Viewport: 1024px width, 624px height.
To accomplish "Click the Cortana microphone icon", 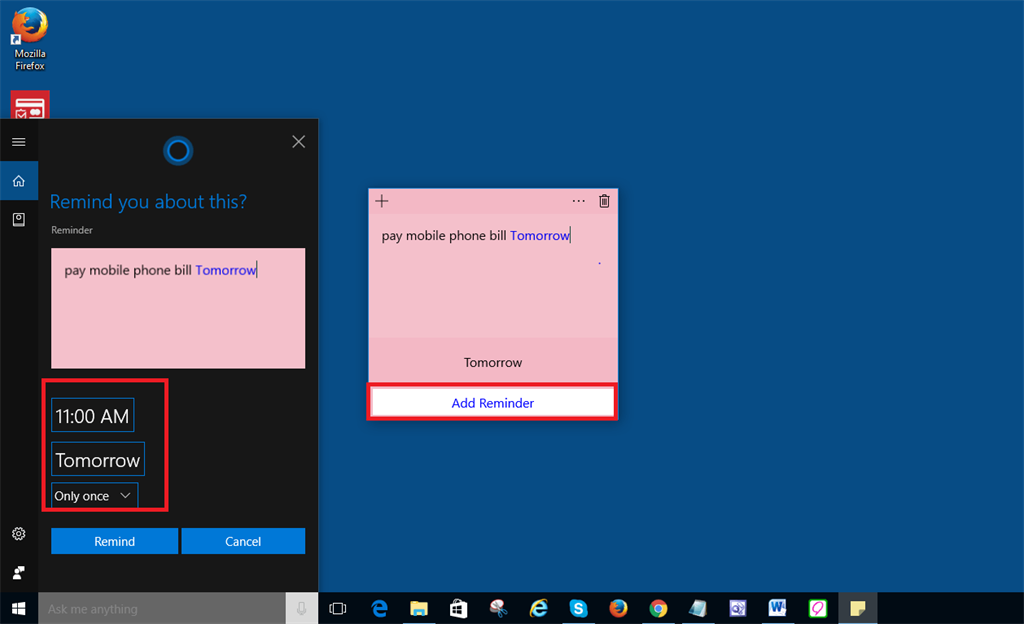I will coord(302,609).
